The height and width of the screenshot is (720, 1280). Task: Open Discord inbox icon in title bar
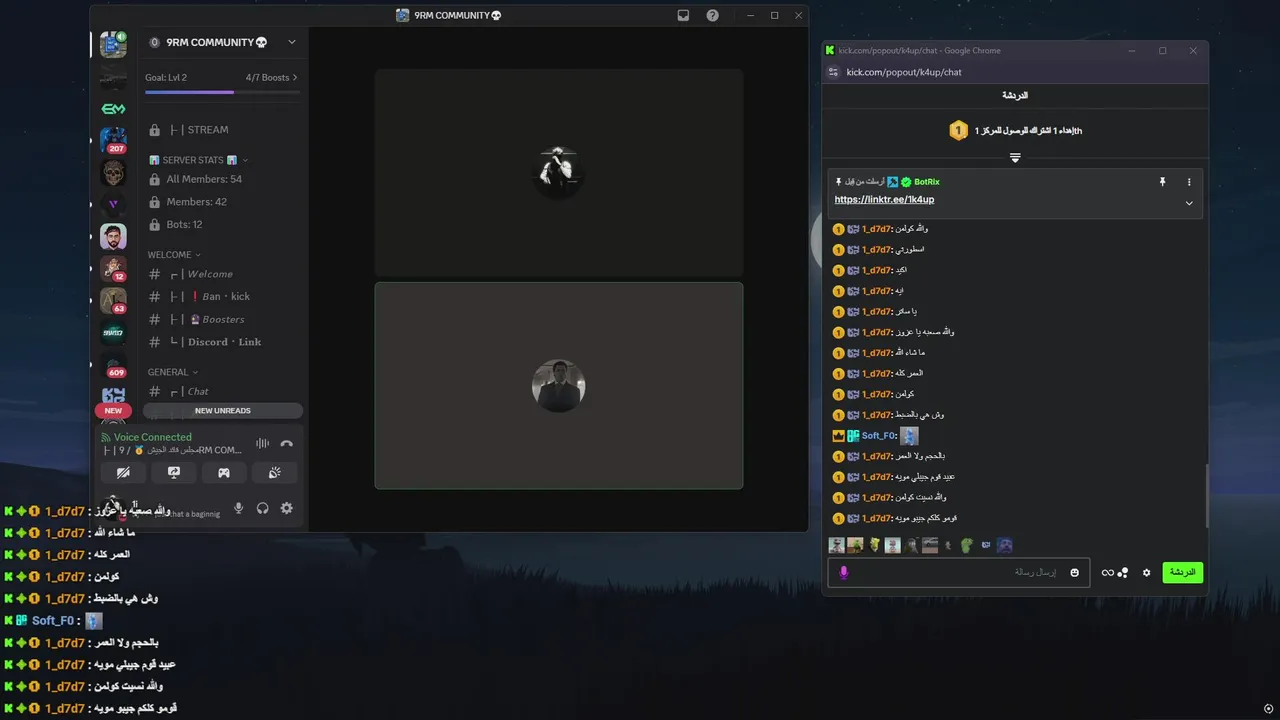[683, 15]
